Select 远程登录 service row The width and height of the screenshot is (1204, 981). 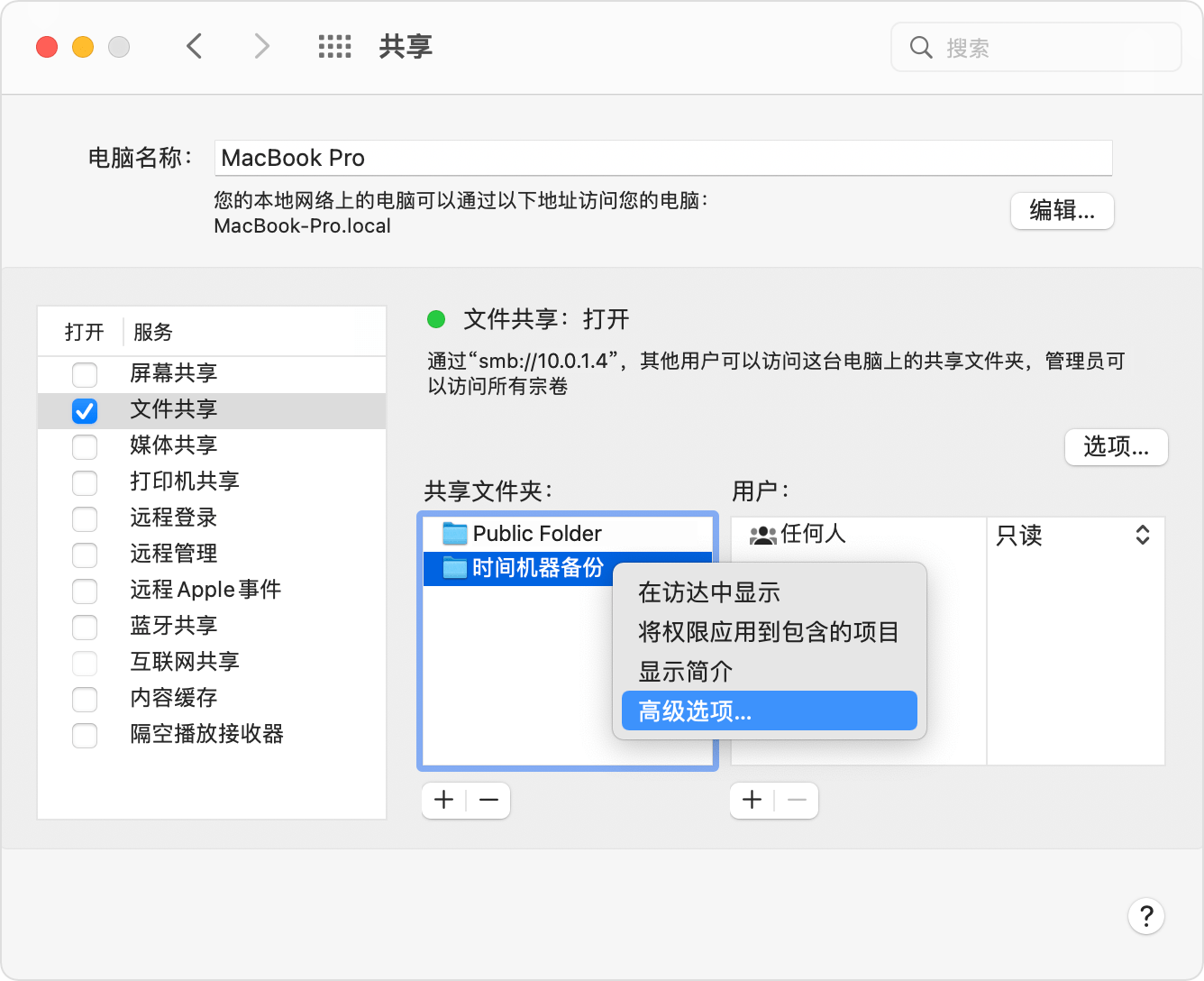(212, 518)
